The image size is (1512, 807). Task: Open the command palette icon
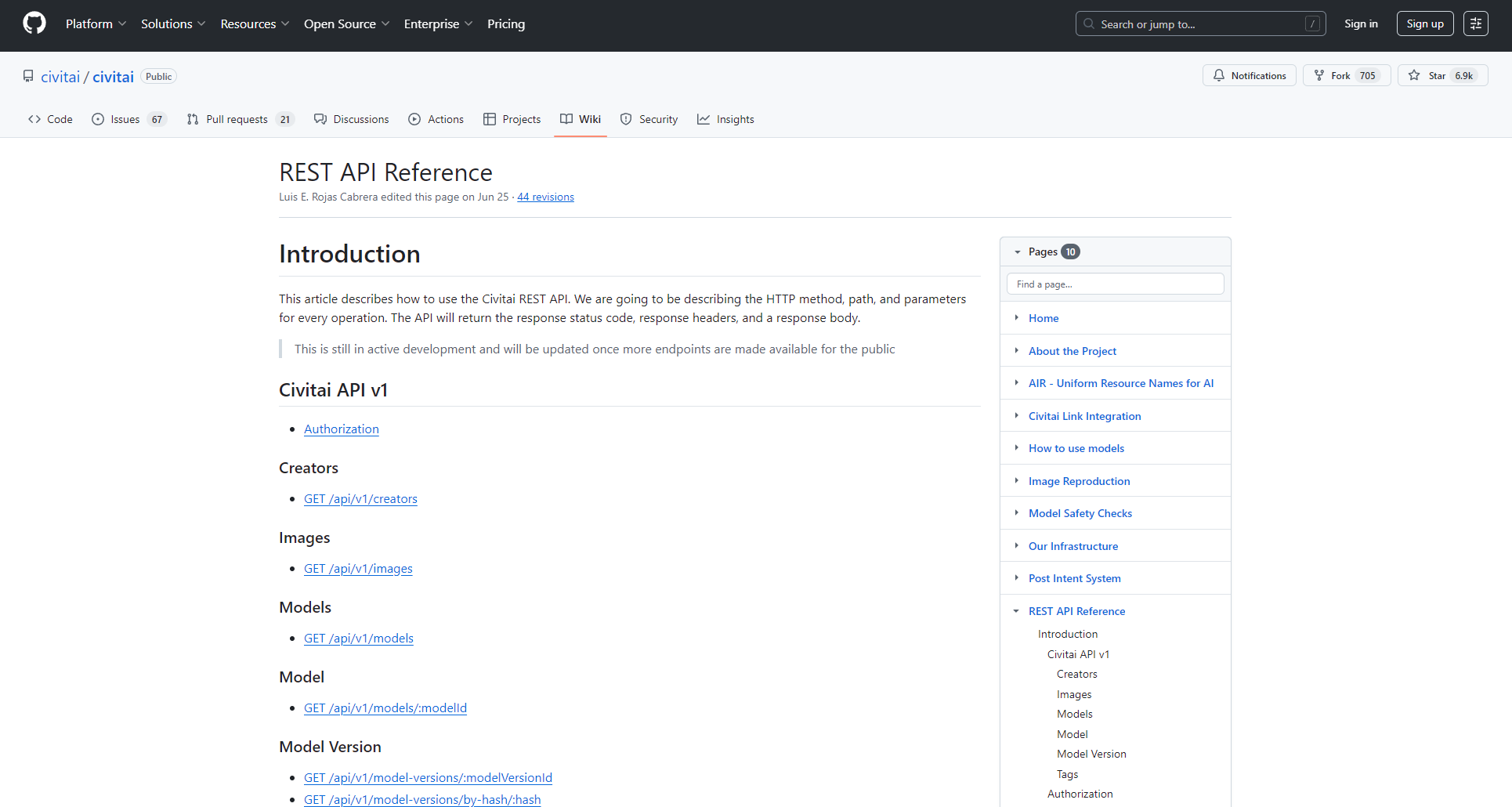pos(1476,23)
